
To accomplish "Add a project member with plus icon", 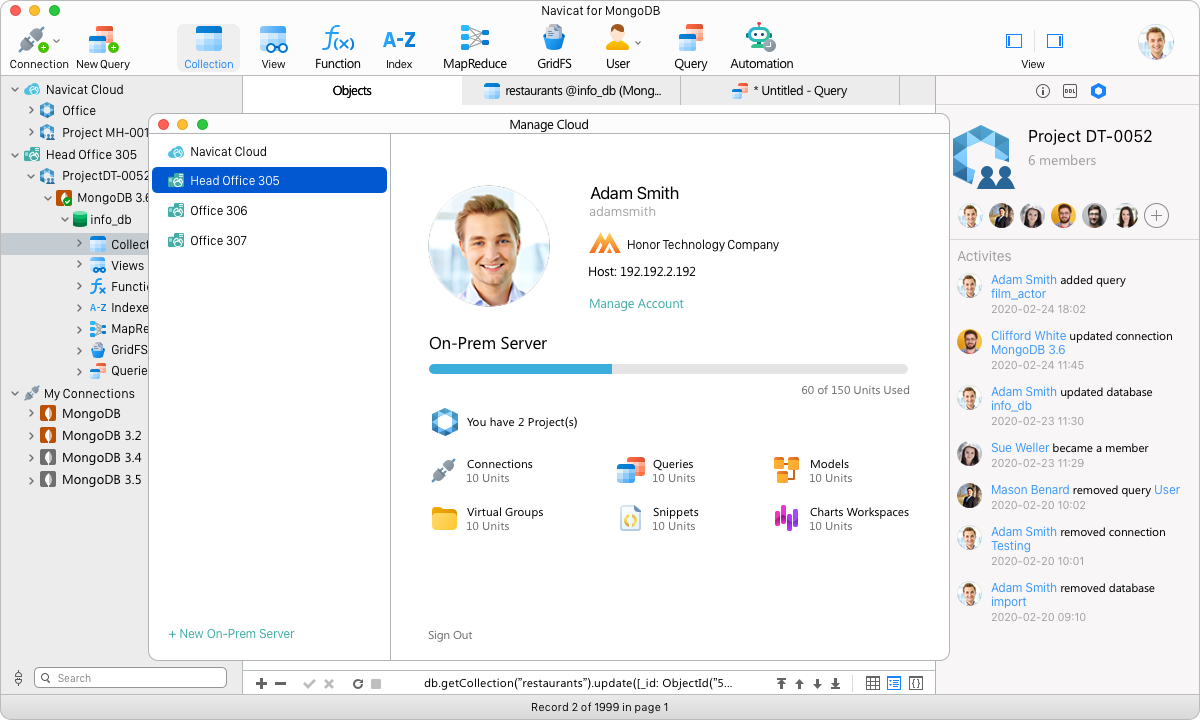I will point(1156,215).
